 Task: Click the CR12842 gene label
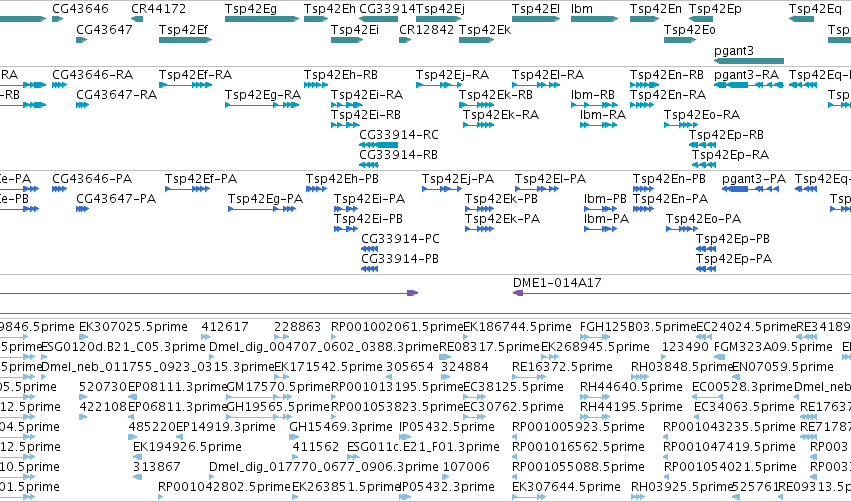(x=426, y=29)
